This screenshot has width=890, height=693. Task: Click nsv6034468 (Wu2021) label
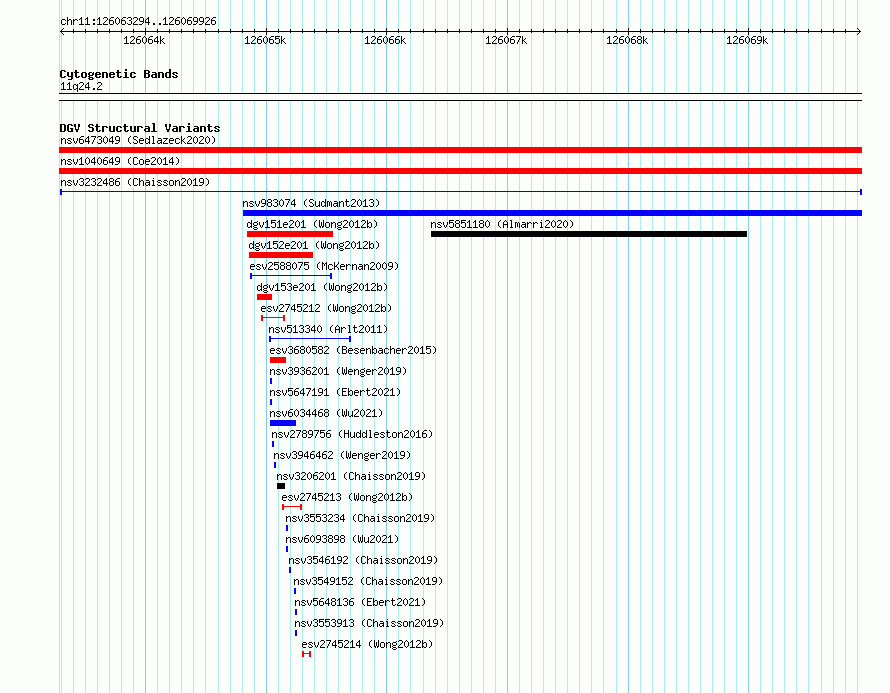click(x=326, y=413)
